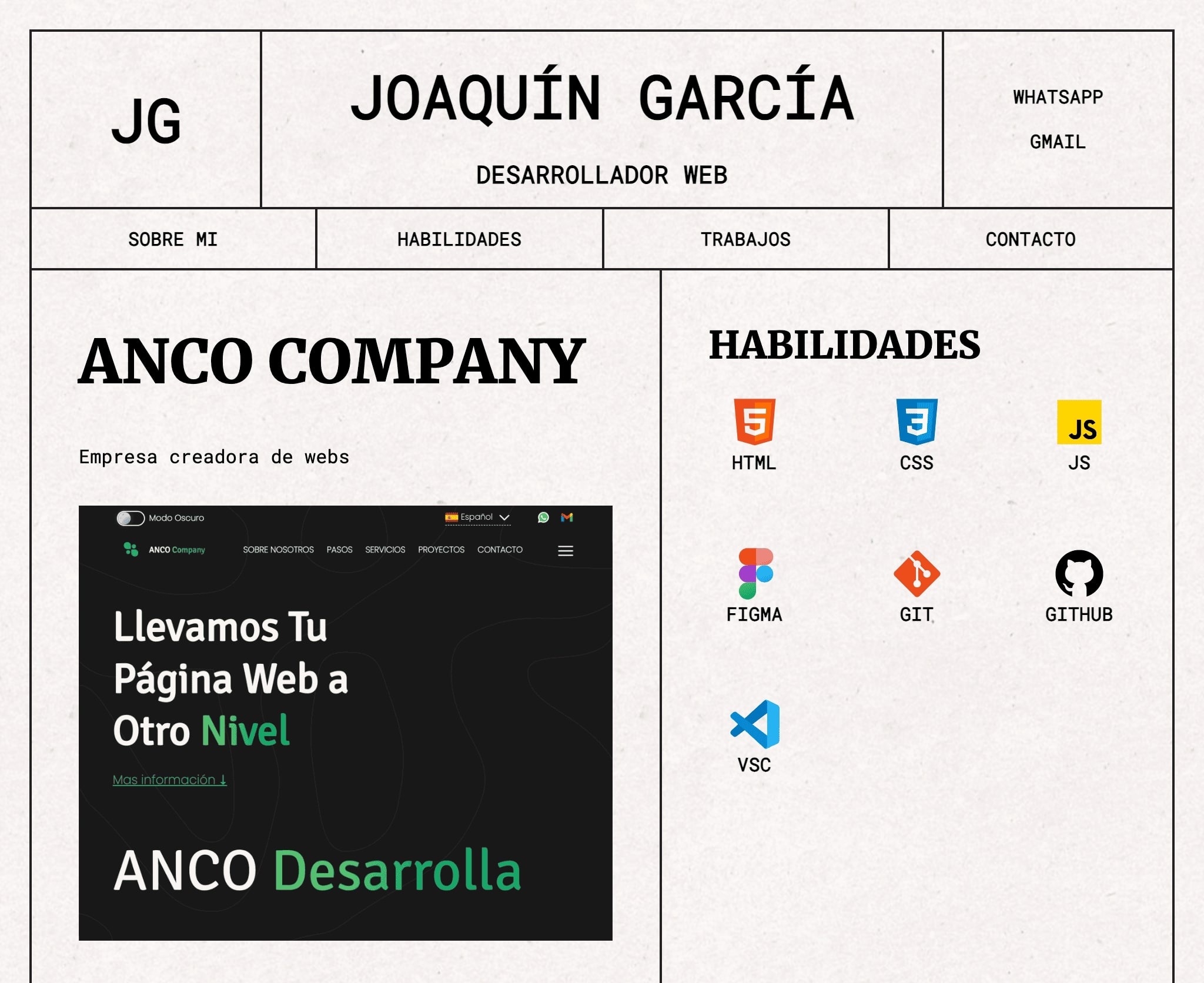The height and width of the screenshot is (983, 1204).
Task: Click the GitHub octocat icon
Action: pyautogui.click(x=1079, y=573)
